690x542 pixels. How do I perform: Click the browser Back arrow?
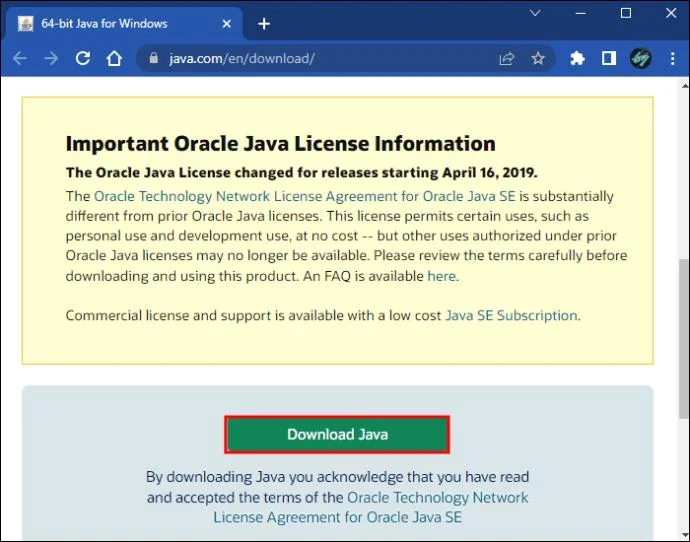(x=20, y=58)
